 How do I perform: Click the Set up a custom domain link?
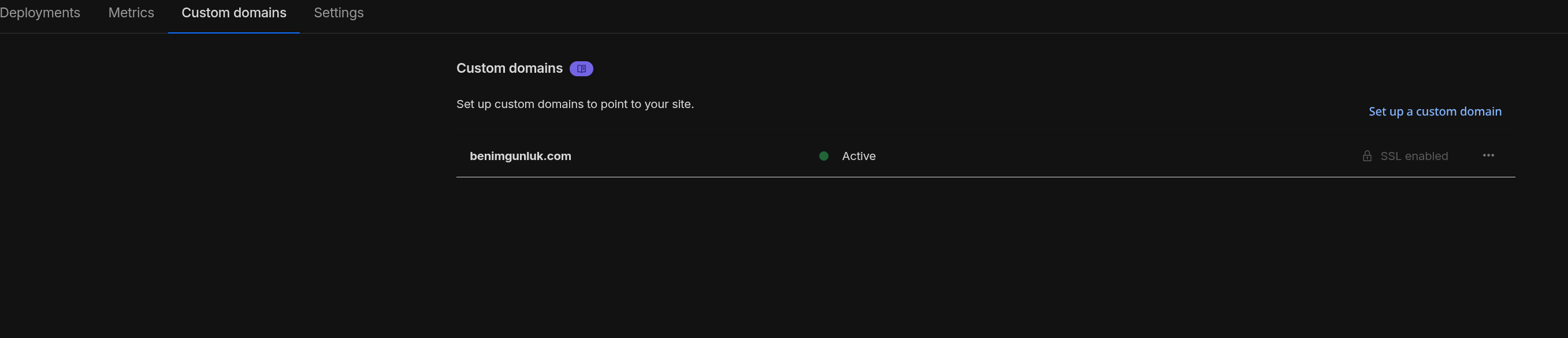pos(1435,112)
